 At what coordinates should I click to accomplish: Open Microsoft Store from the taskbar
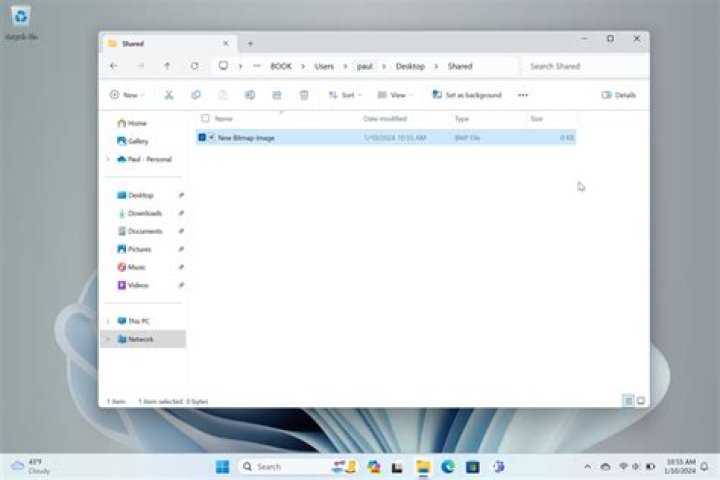(x=473, y=467)
